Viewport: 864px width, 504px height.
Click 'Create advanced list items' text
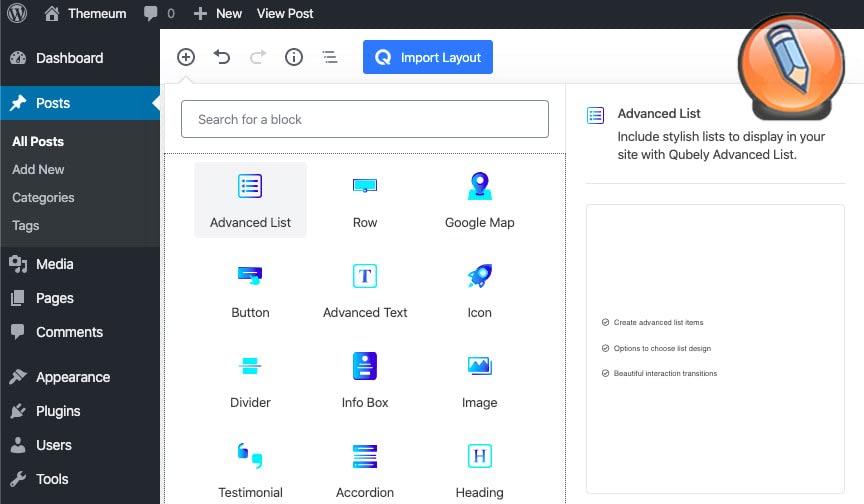658,322
